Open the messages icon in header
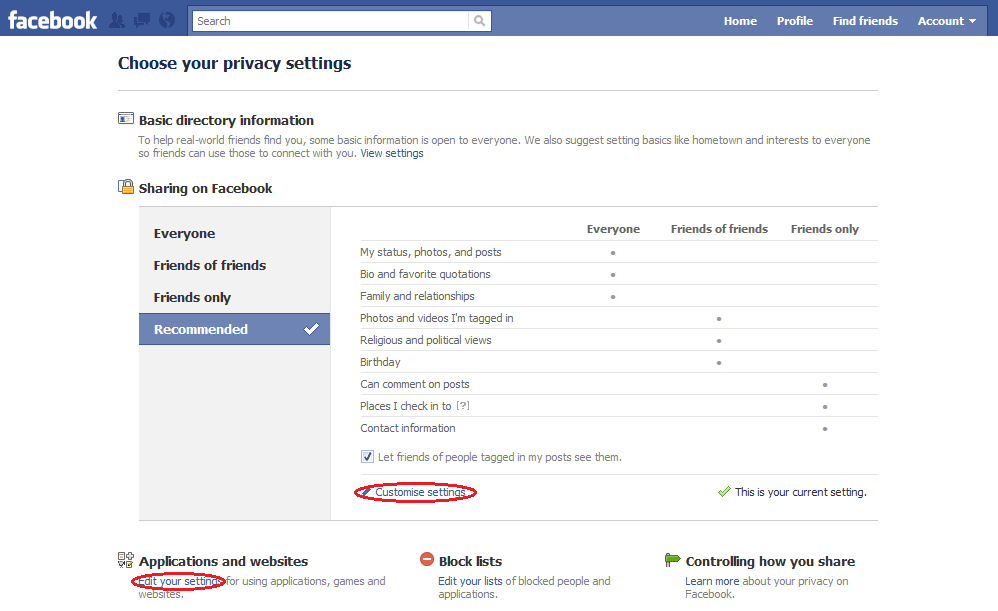The image size is (998, 611). pyautogui.click(x=142, y=20)
